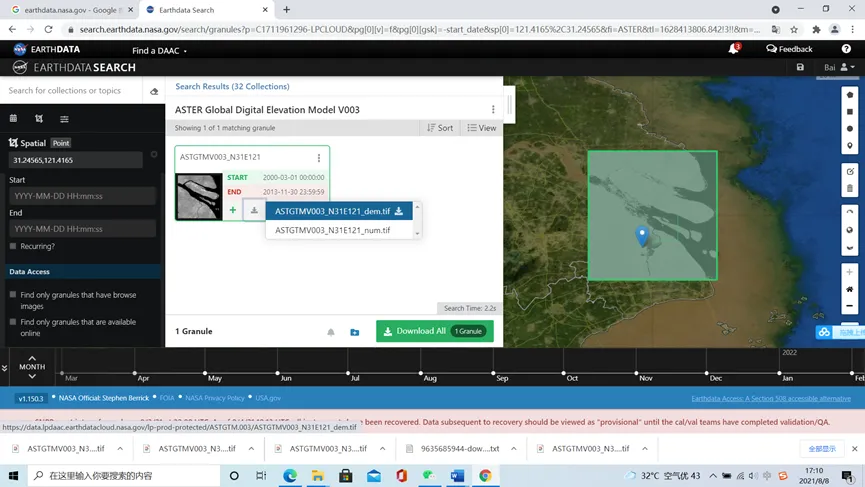Switch to Geographic globe projection
Viewport: 865px width, 487px height.
[850, 230]
